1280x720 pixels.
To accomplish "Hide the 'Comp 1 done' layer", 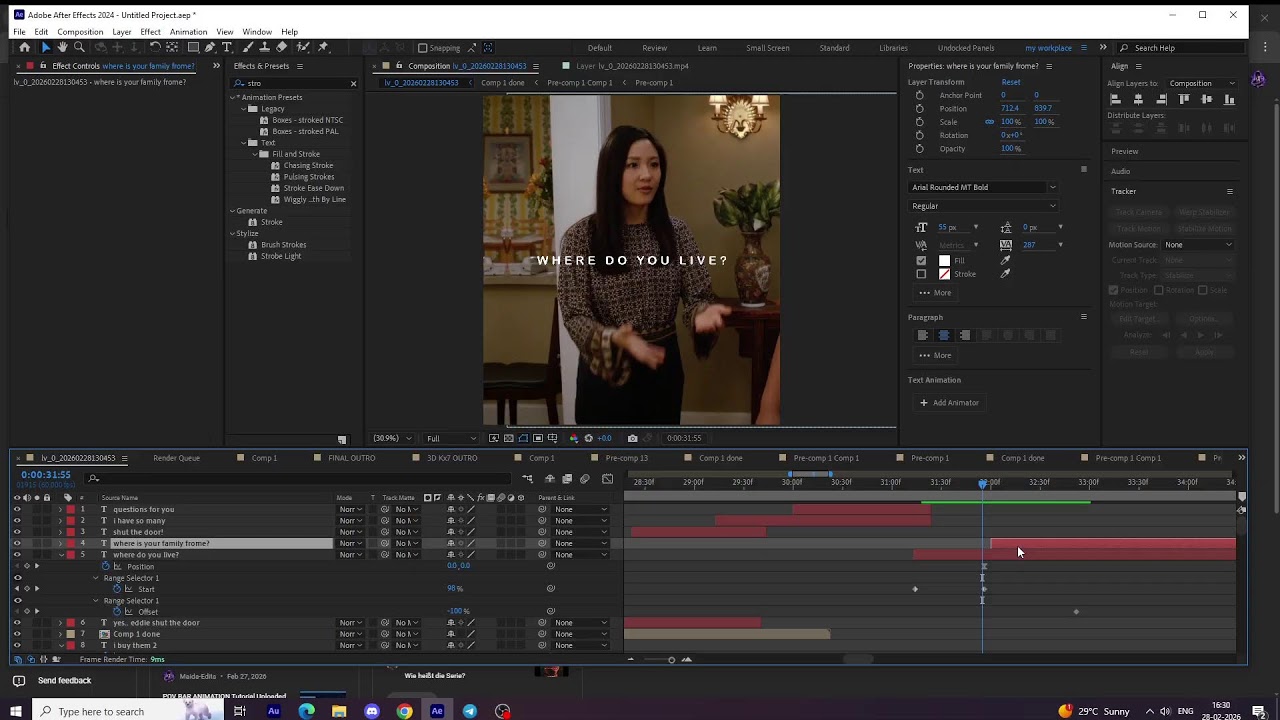I will (x=17, y=634).
